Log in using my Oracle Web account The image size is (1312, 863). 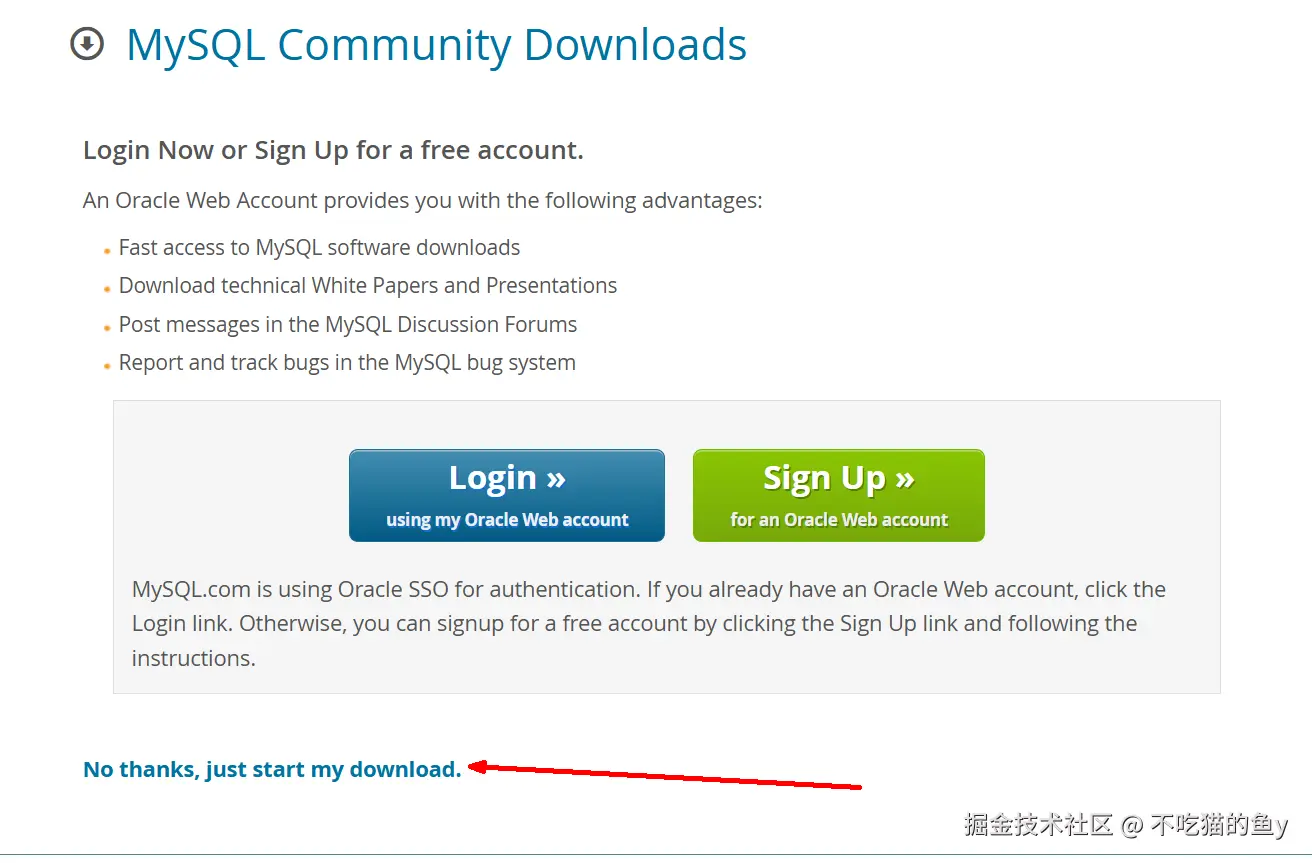click(507, 495)
